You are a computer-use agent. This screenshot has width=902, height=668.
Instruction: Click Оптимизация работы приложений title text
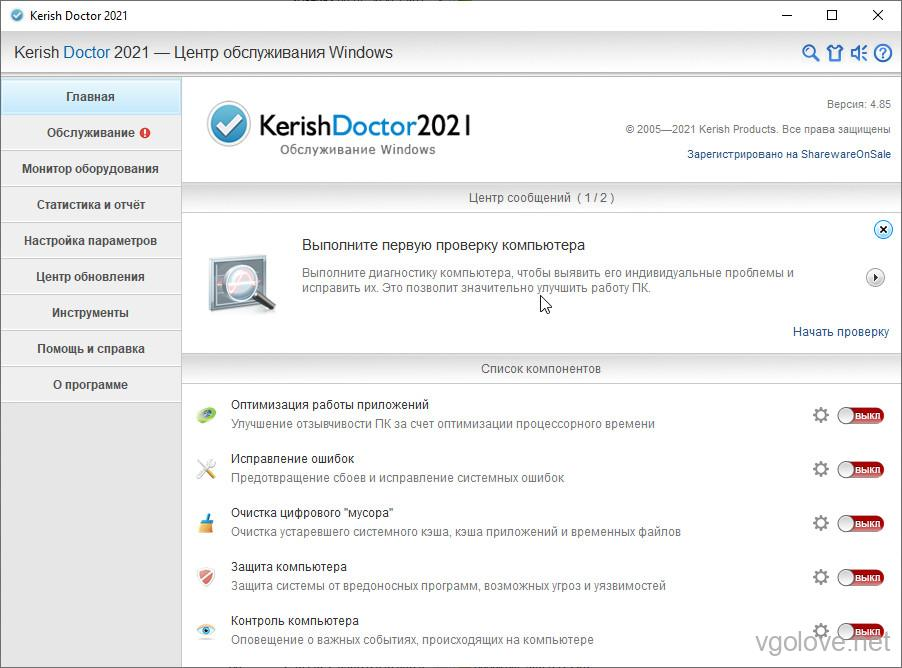330,405
